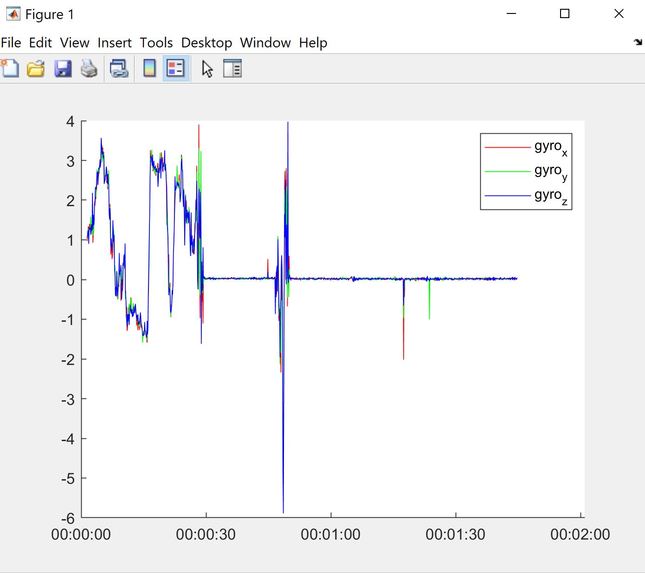Maximize the Figure 1 window
The image size is (645, 573).
coord(565,14)
